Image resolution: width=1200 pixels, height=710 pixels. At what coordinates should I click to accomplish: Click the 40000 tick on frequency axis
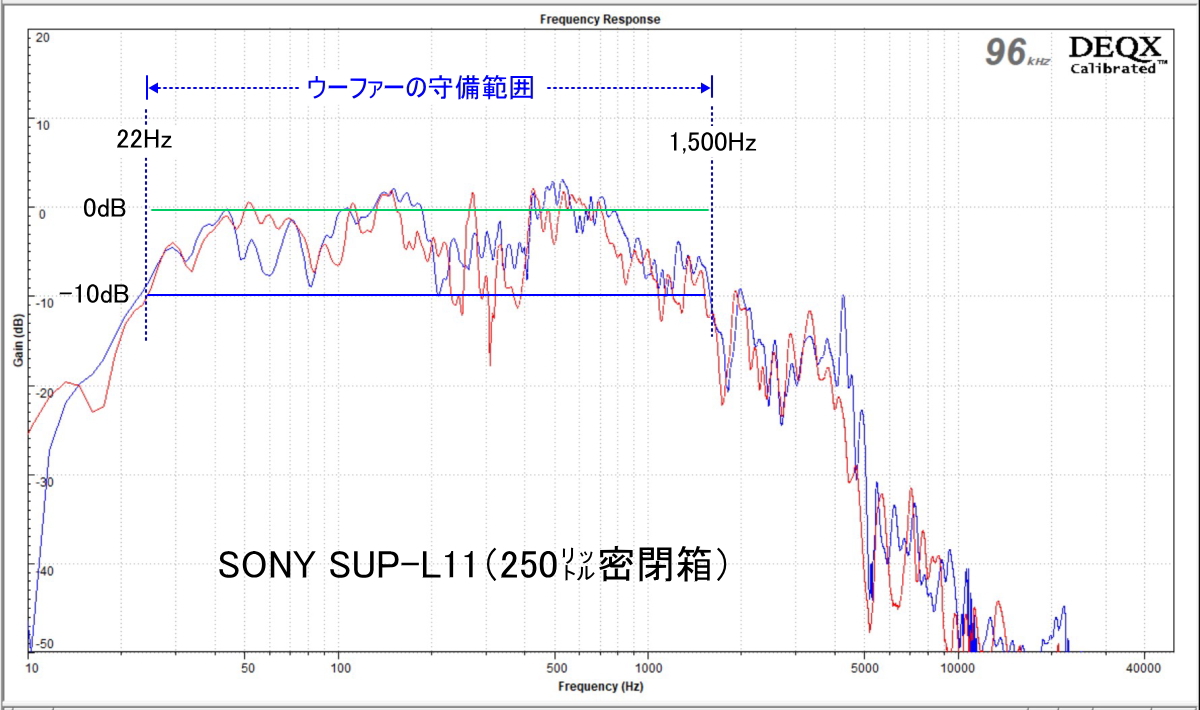(1143, 667)
